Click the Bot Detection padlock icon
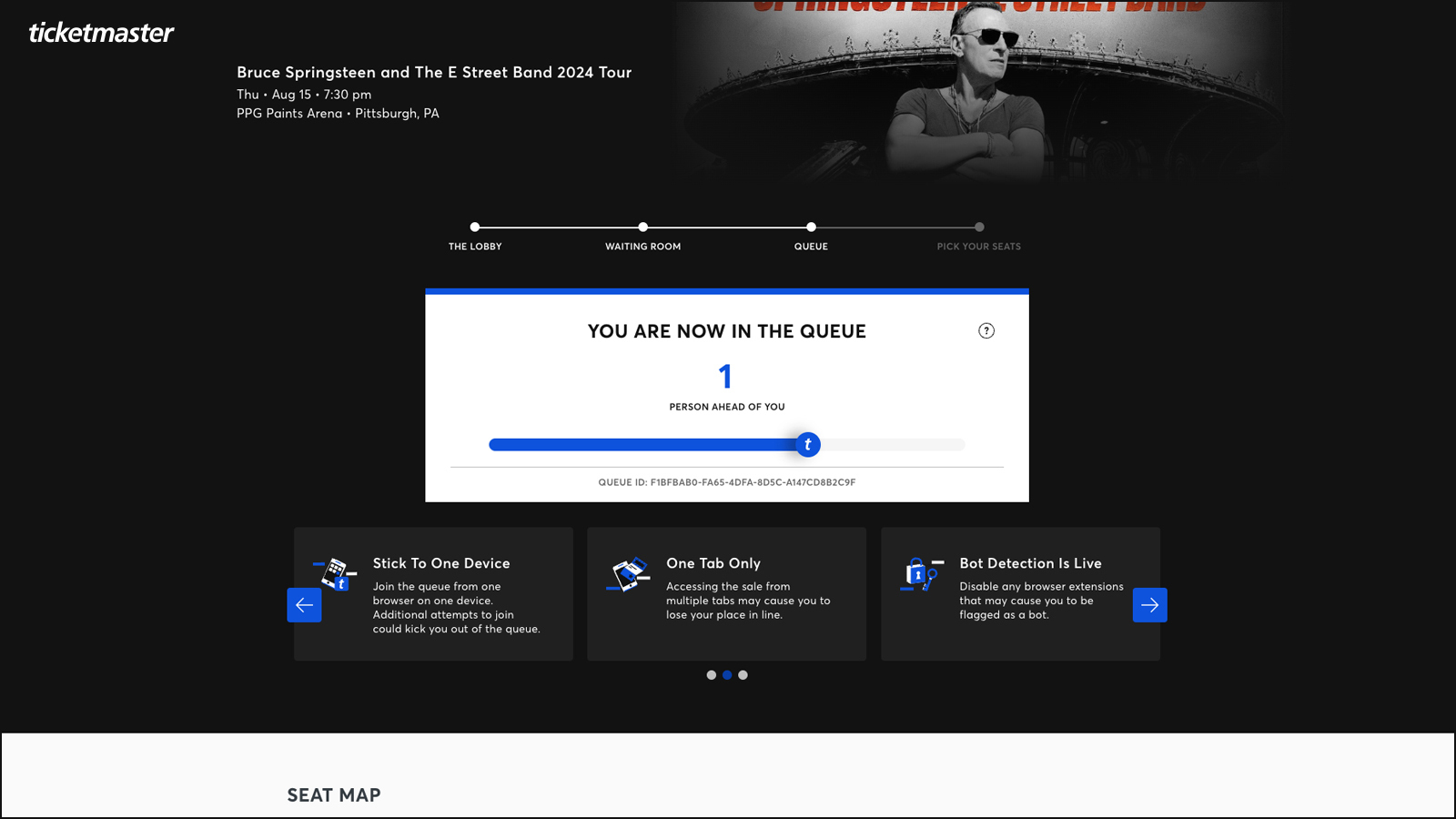This screenshot has height=819, width=1456. coord(920,573)
